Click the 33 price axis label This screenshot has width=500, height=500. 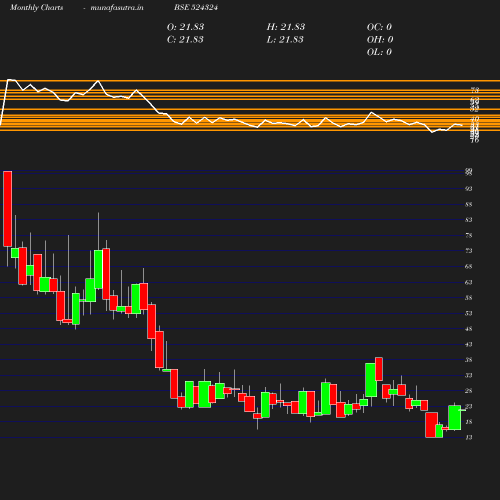pos(469,376)
